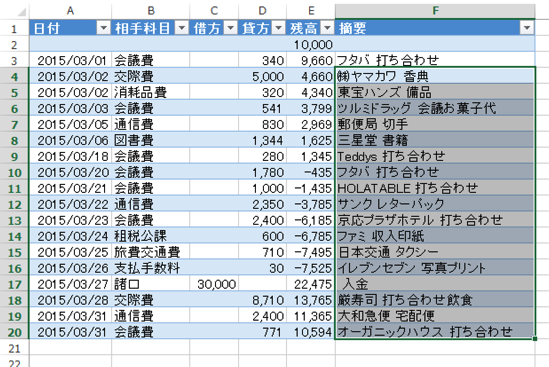The width and height of the screenshot is (549, 367).
Task: Select column C header
Action: [x=214, y=11]
